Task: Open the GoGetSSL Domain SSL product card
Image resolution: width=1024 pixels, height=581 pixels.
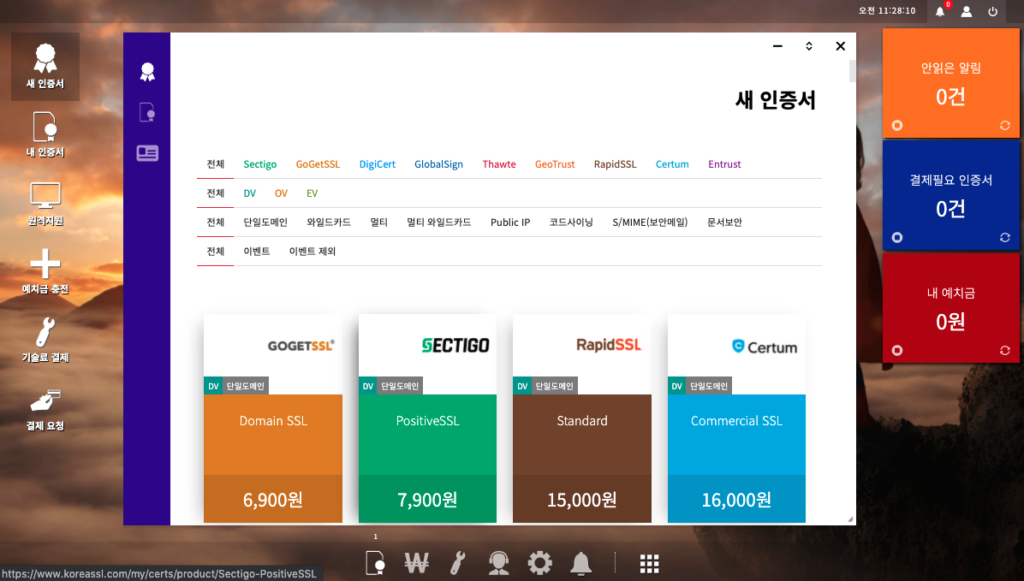Action: (x=273, y=418)
